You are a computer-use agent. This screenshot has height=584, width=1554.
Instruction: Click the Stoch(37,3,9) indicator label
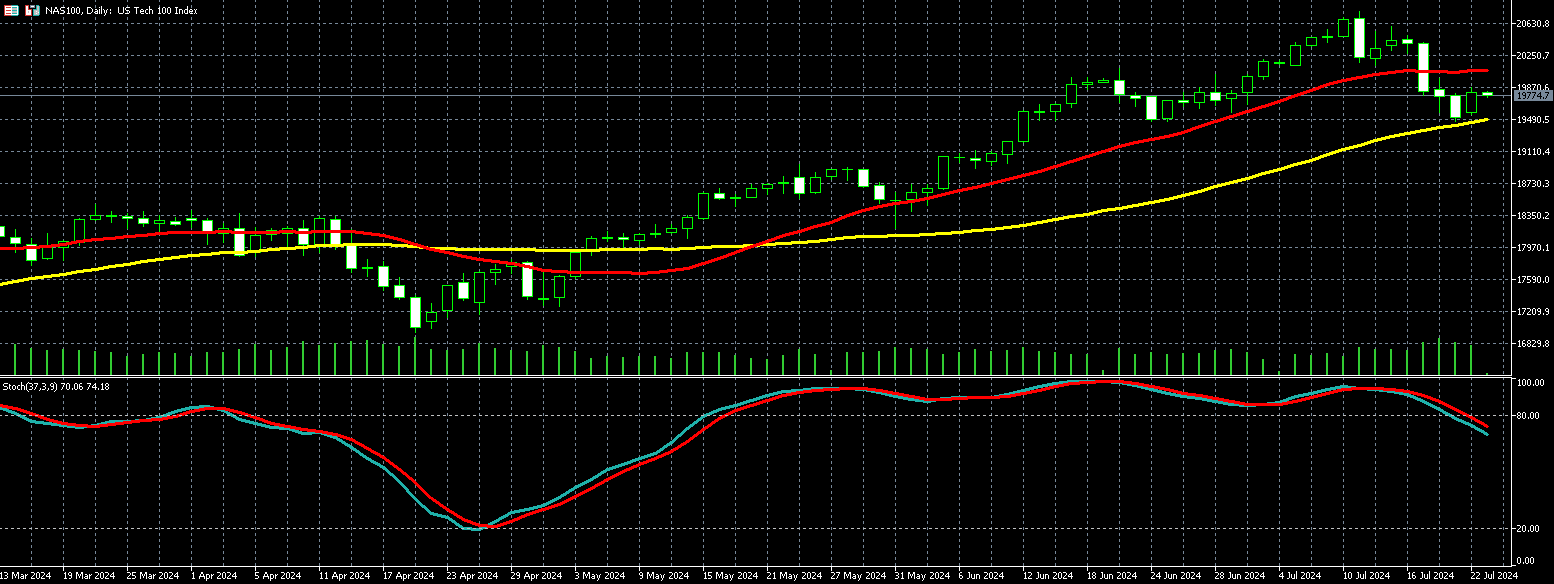tap(56, 386)
